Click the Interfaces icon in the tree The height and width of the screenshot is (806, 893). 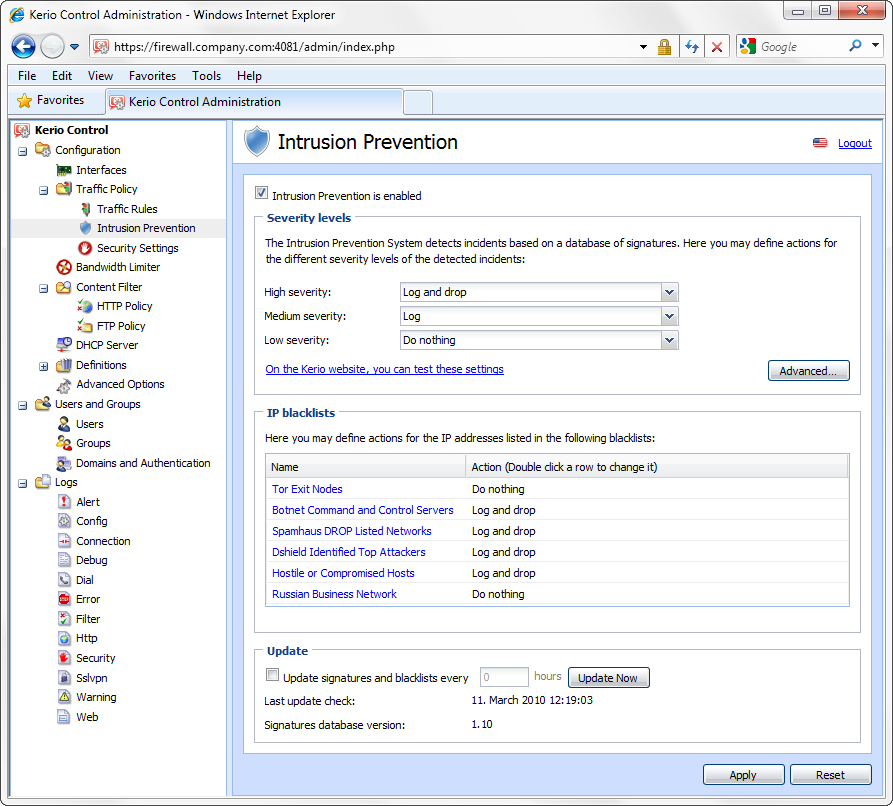click(64, 170)
